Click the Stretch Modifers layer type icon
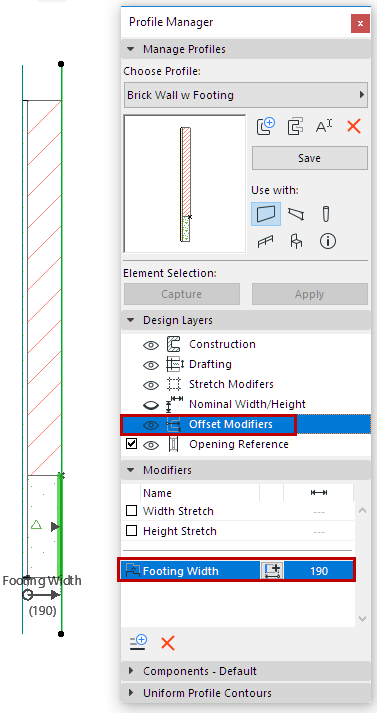Viewport: 377px width, 713px height. point(174,384)
